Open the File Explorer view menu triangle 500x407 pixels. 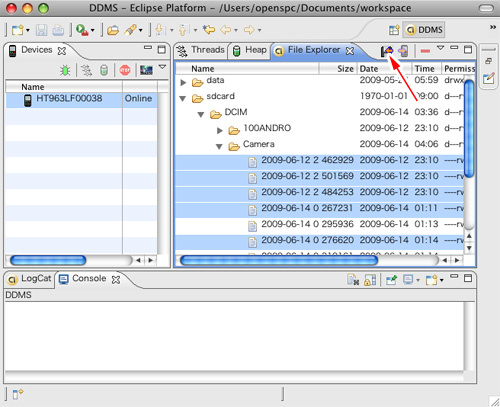[440, 48]
